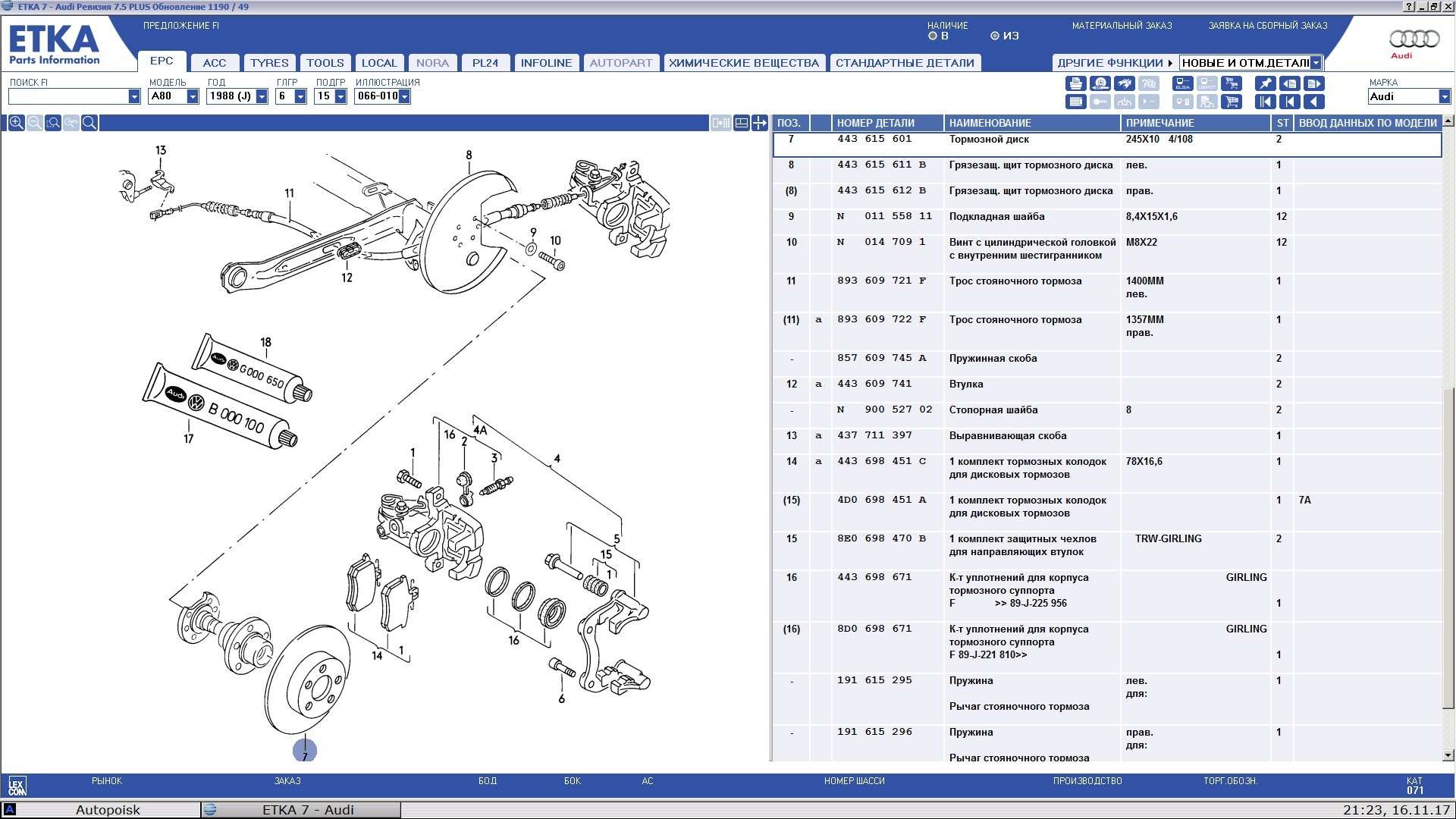Go to previous illustration page icon
The height and width of the screenshot is (819, 1456).
click(x=1289, y=83)
